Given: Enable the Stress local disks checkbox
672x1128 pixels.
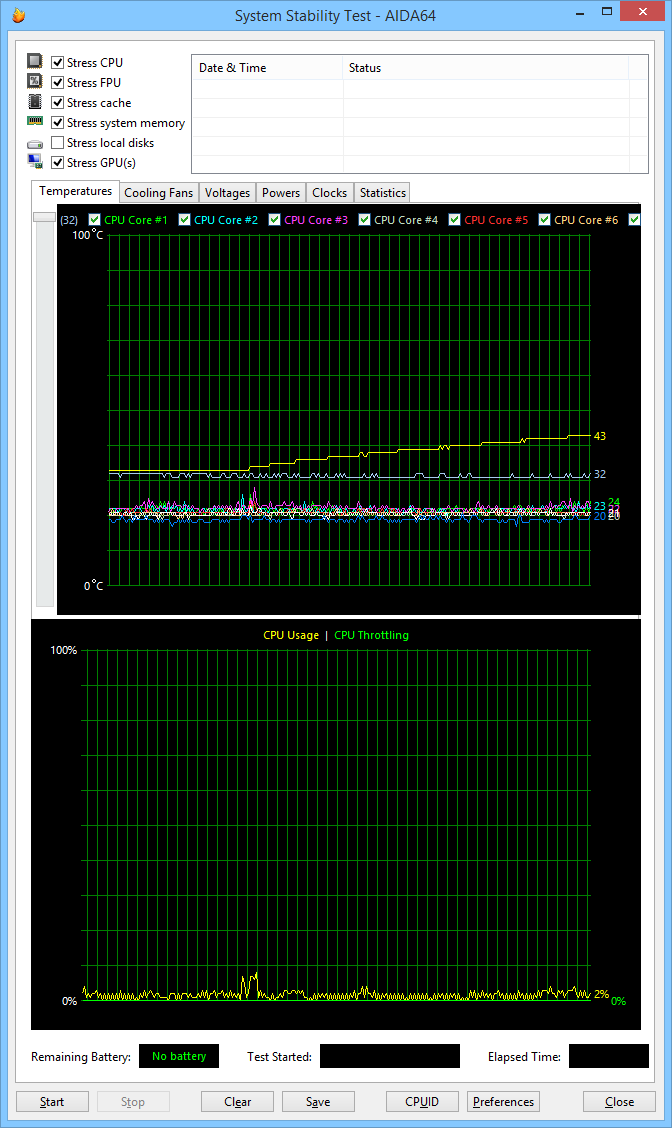Looking at the screenshot, I should click(58, 142).
